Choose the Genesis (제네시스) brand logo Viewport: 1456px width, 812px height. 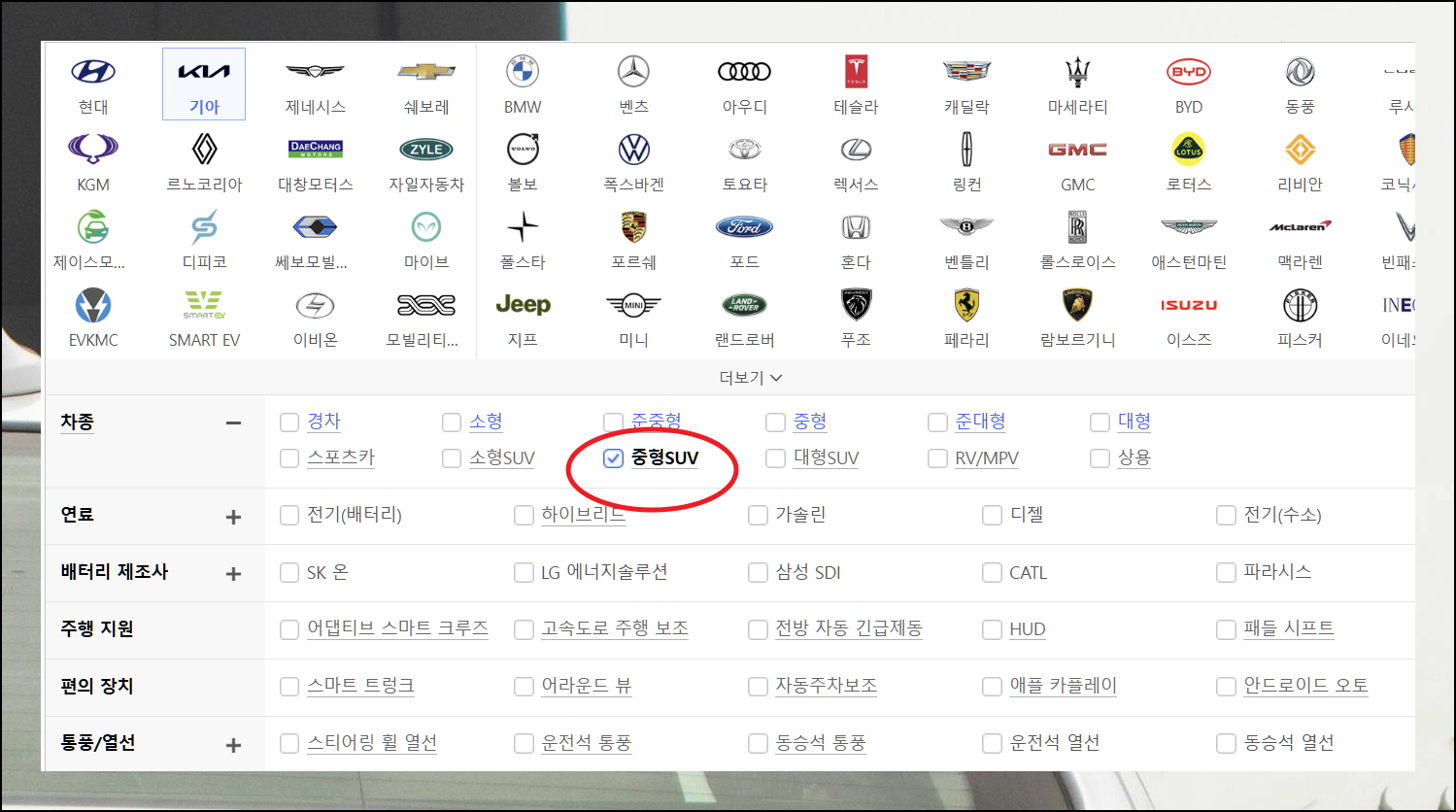tap(316, 71)
